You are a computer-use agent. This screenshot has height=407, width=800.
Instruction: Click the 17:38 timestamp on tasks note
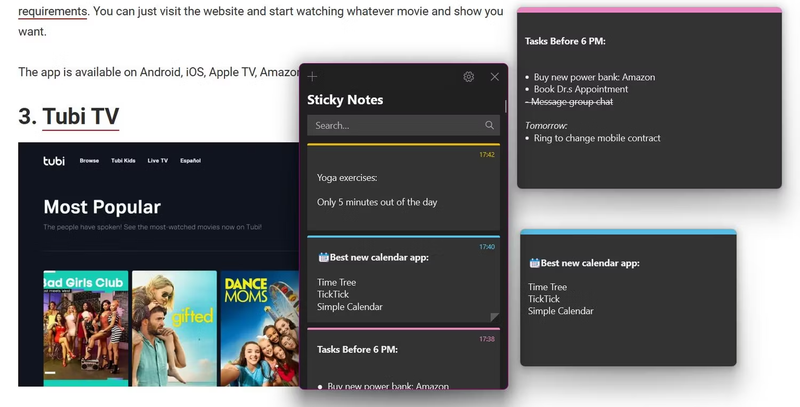(x=487, y=339)
